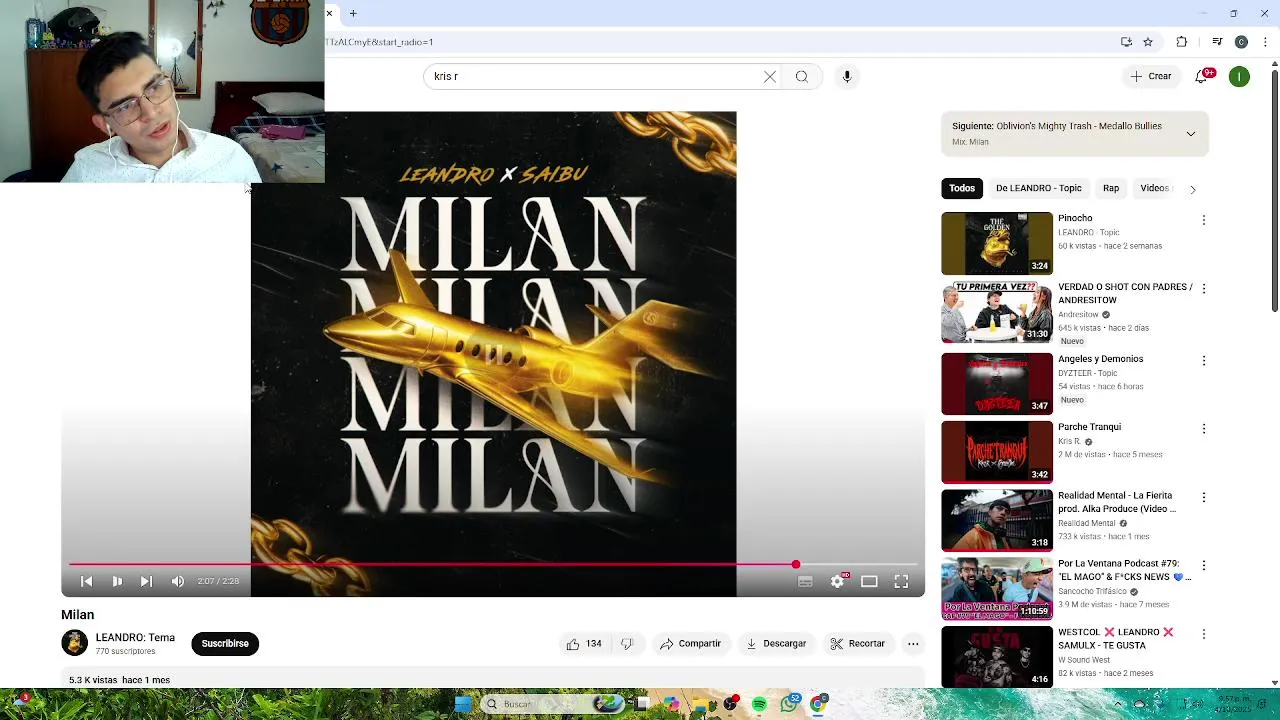Dislike the Milan video

(627, 644)
